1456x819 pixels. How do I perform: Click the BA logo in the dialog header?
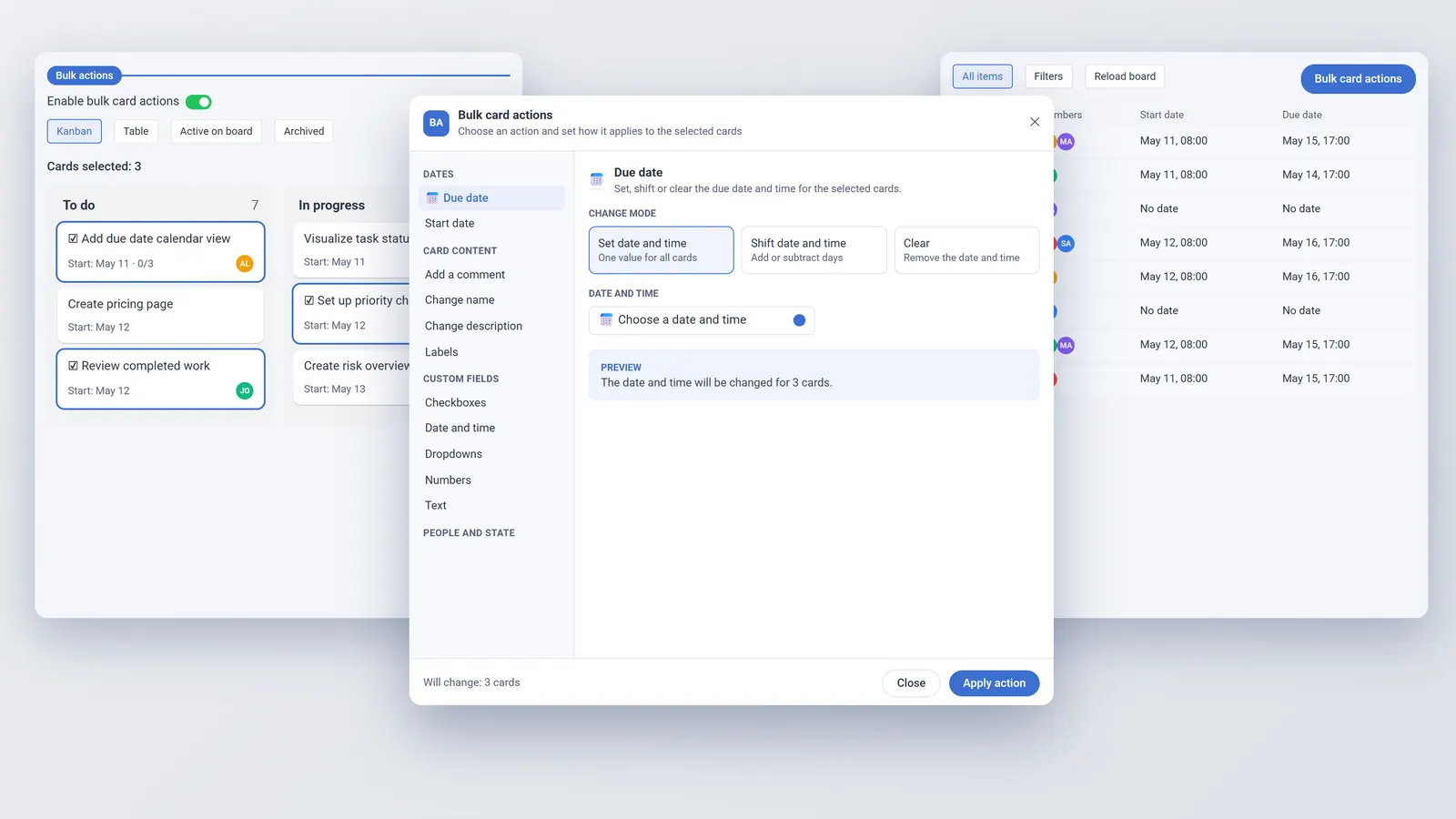tap(436, 123)
